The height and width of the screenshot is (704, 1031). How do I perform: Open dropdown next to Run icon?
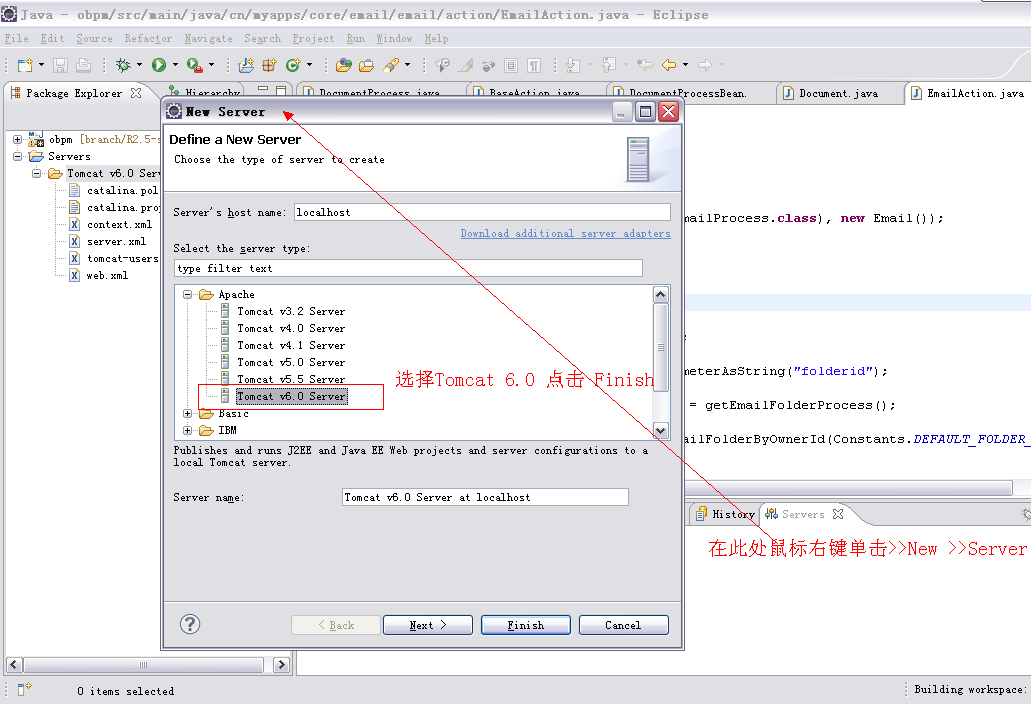click(175, 65)
